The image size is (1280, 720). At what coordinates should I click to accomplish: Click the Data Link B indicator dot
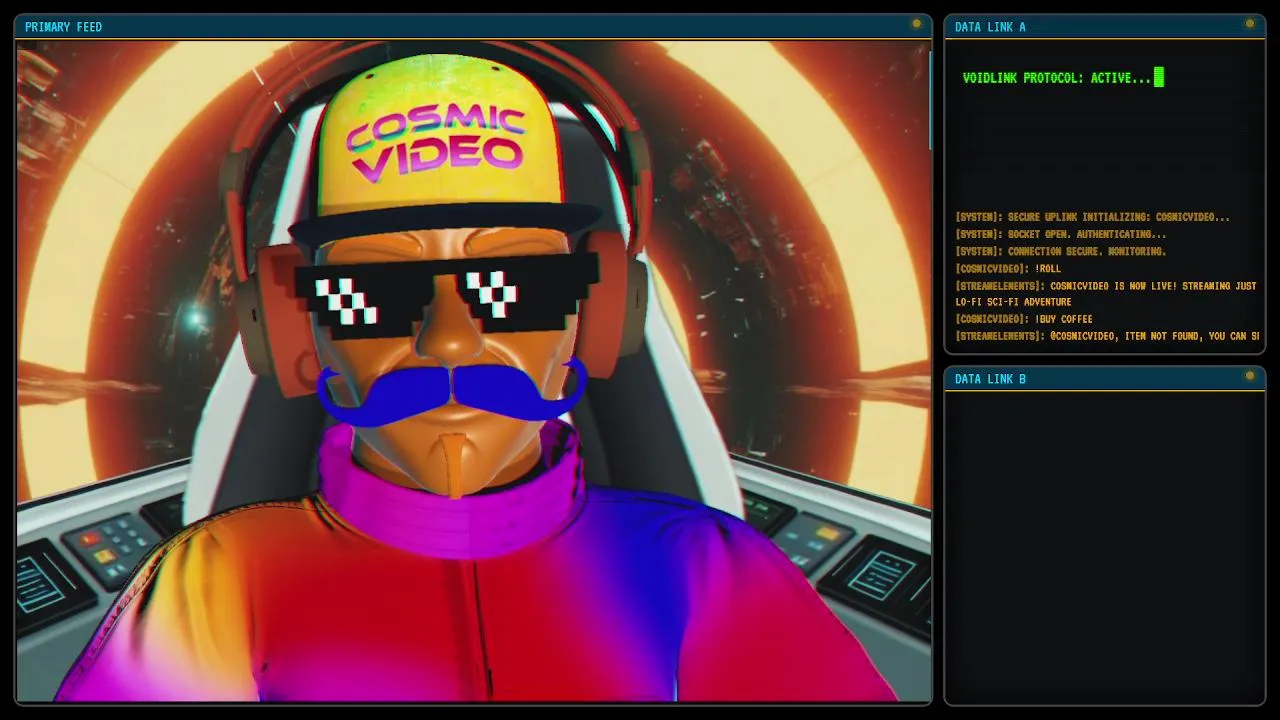click(x=1249, y=376)
